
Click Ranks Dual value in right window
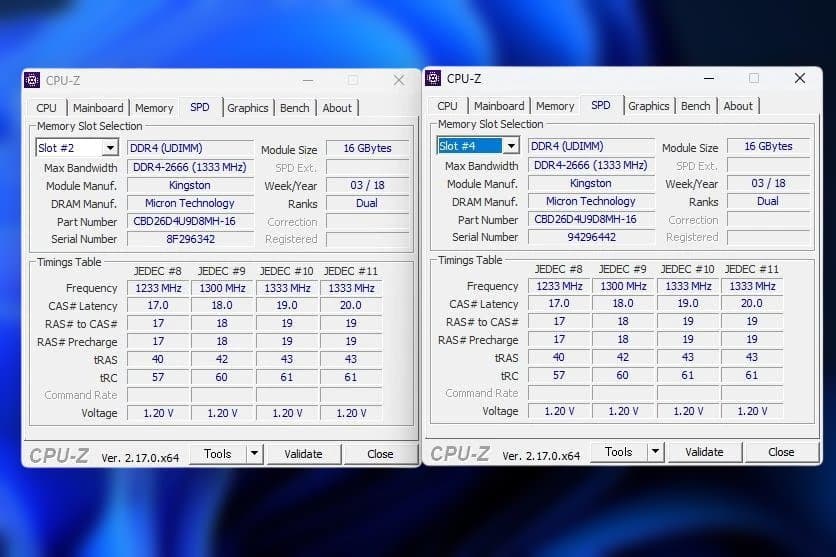coord(768,201)
